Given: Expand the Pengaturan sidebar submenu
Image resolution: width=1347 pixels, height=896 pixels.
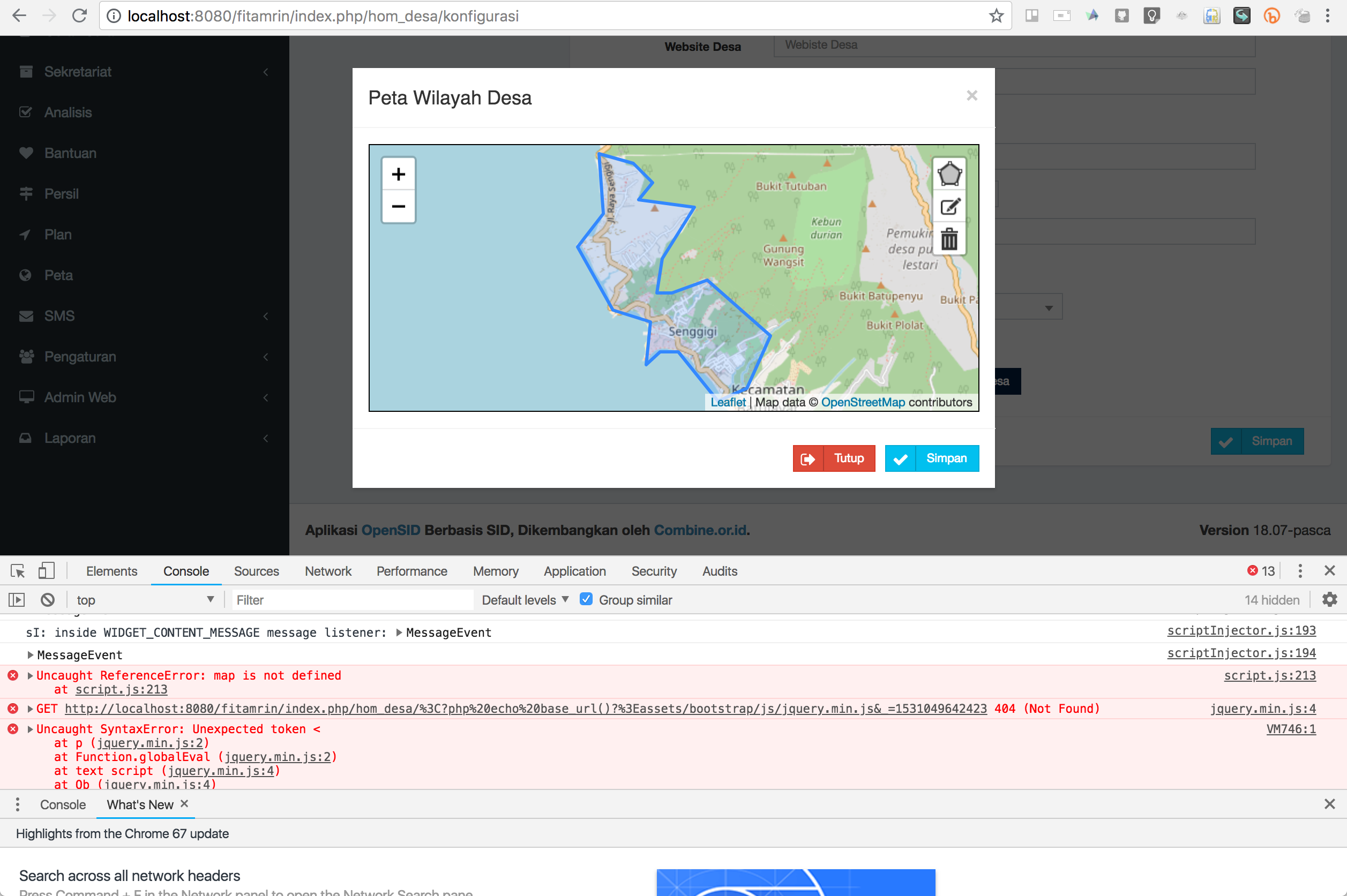Looking at the screenshot, I should coord(80,357).
